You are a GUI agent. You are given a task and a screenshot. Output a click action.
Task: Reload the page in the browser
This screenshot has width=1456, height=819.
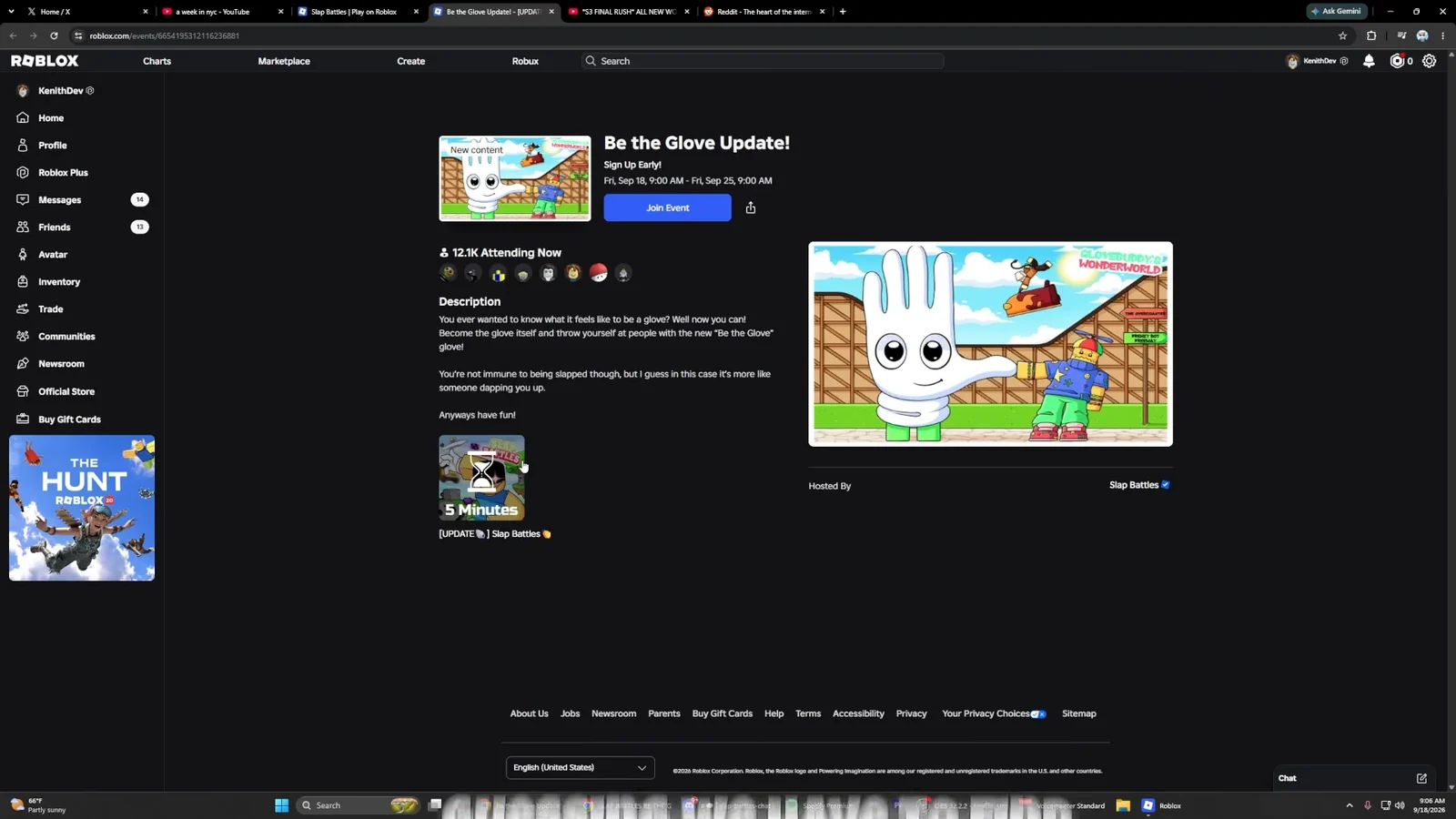[54, 35]
